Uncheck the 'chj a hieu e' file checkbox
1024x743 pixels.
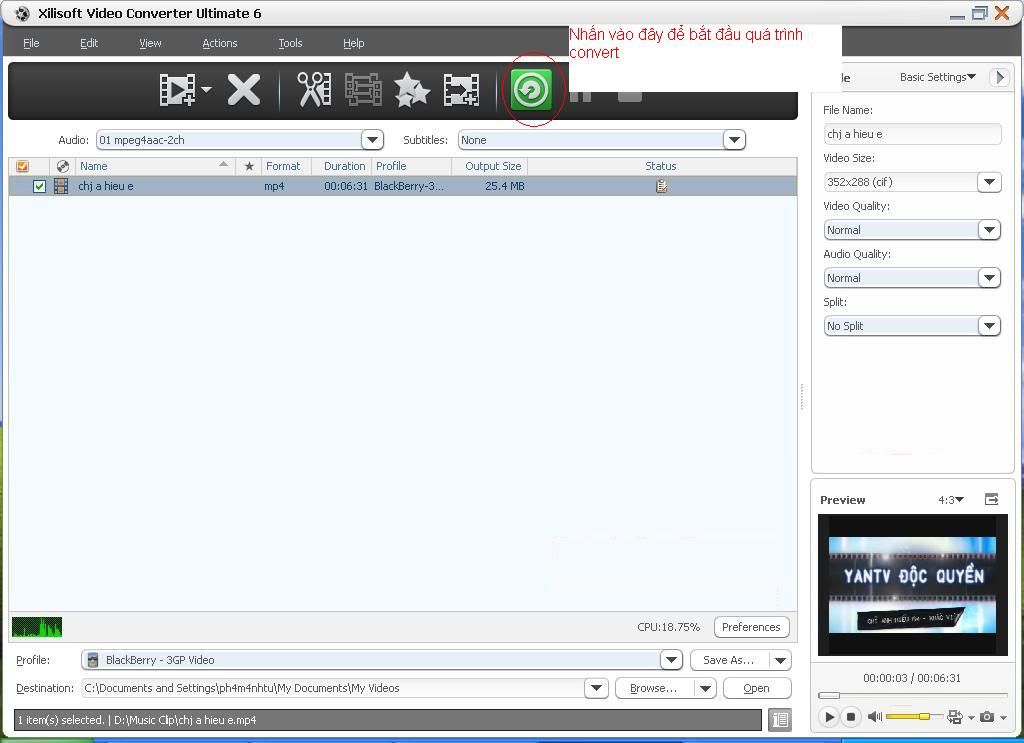[39, 186]
